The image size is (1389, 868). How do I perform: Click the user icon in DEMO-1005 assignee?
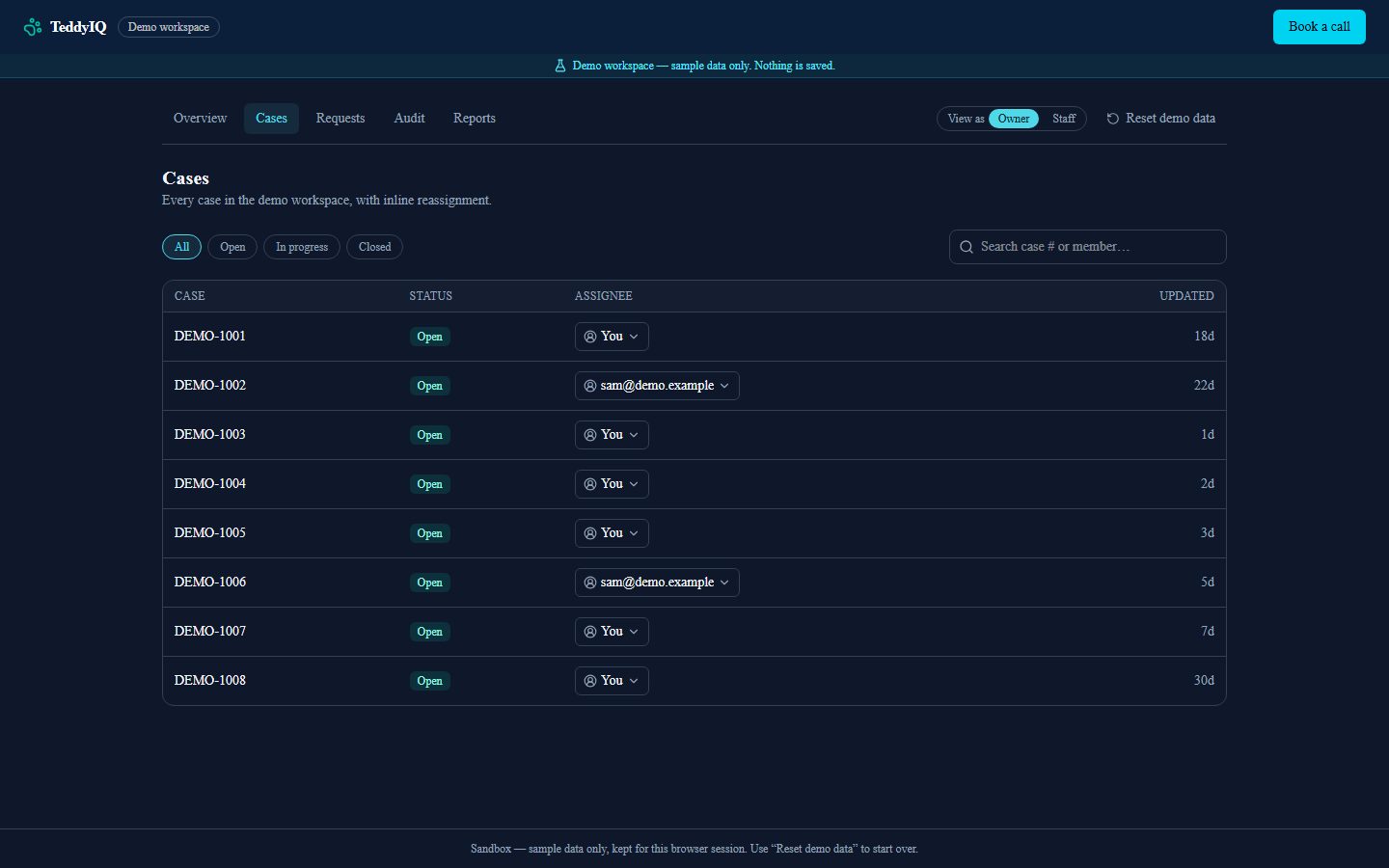coord(590,533)
